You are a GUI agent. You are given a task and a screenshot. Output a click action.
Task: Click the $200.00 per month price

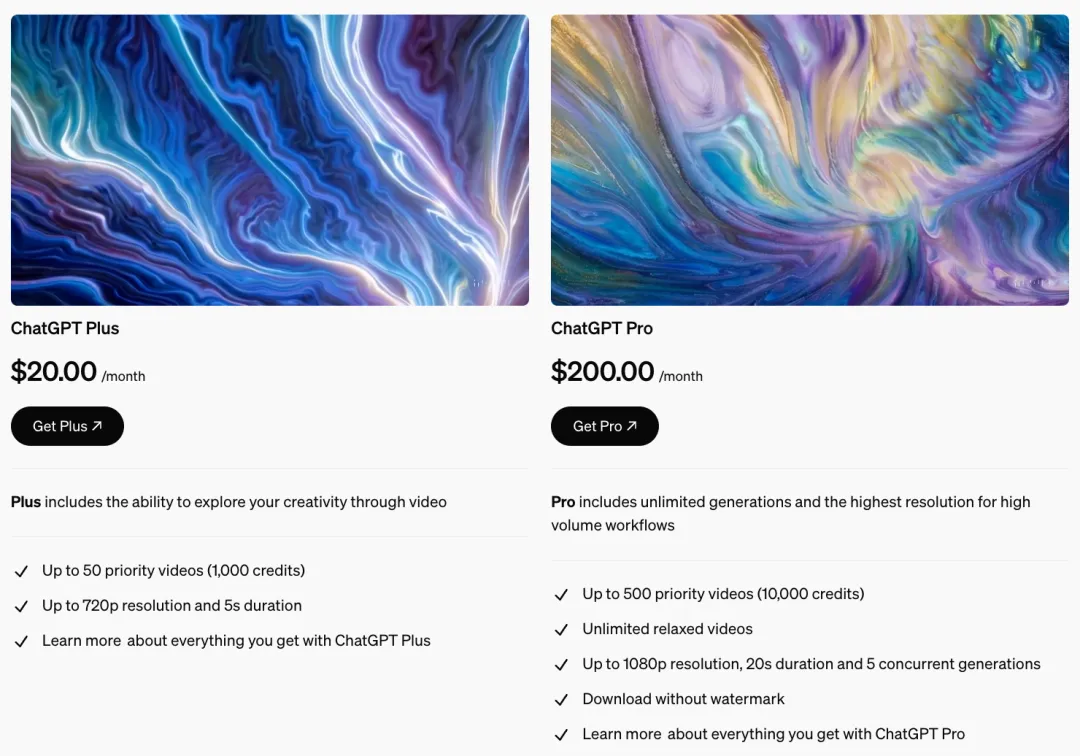(x=627, y=372)
